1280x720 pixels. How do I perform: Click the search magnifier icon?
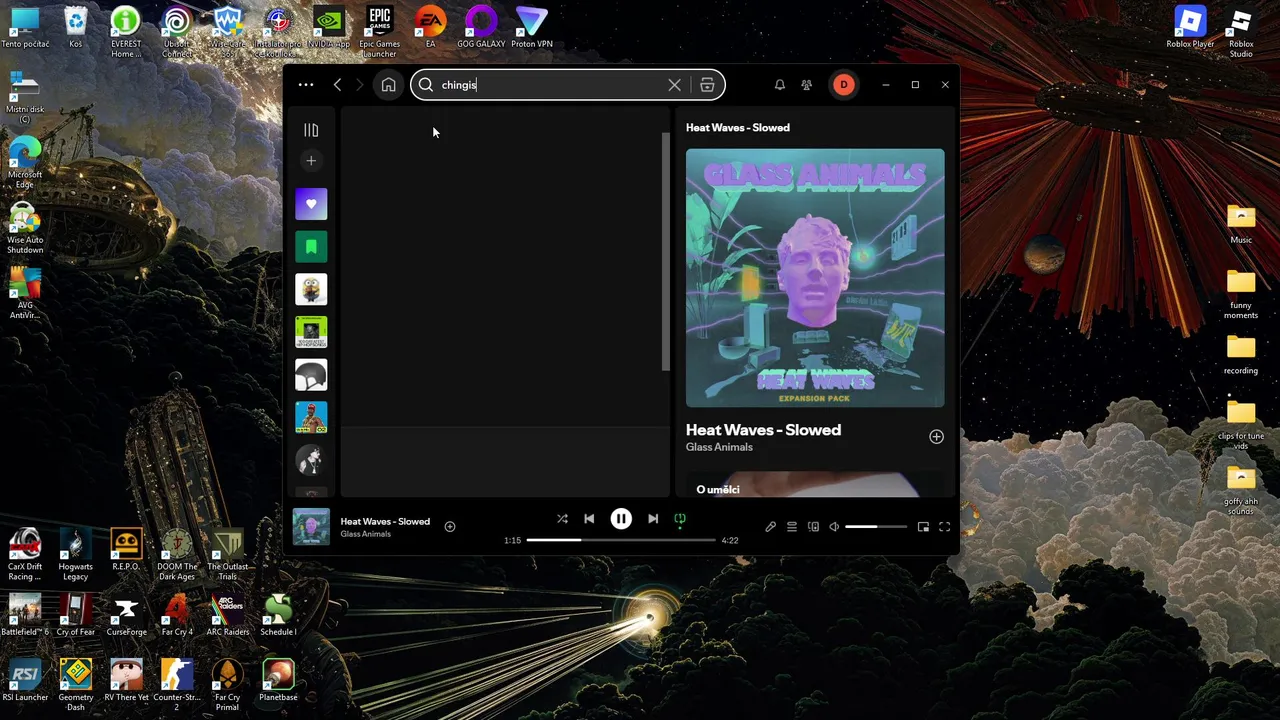(x=426, y=85)
